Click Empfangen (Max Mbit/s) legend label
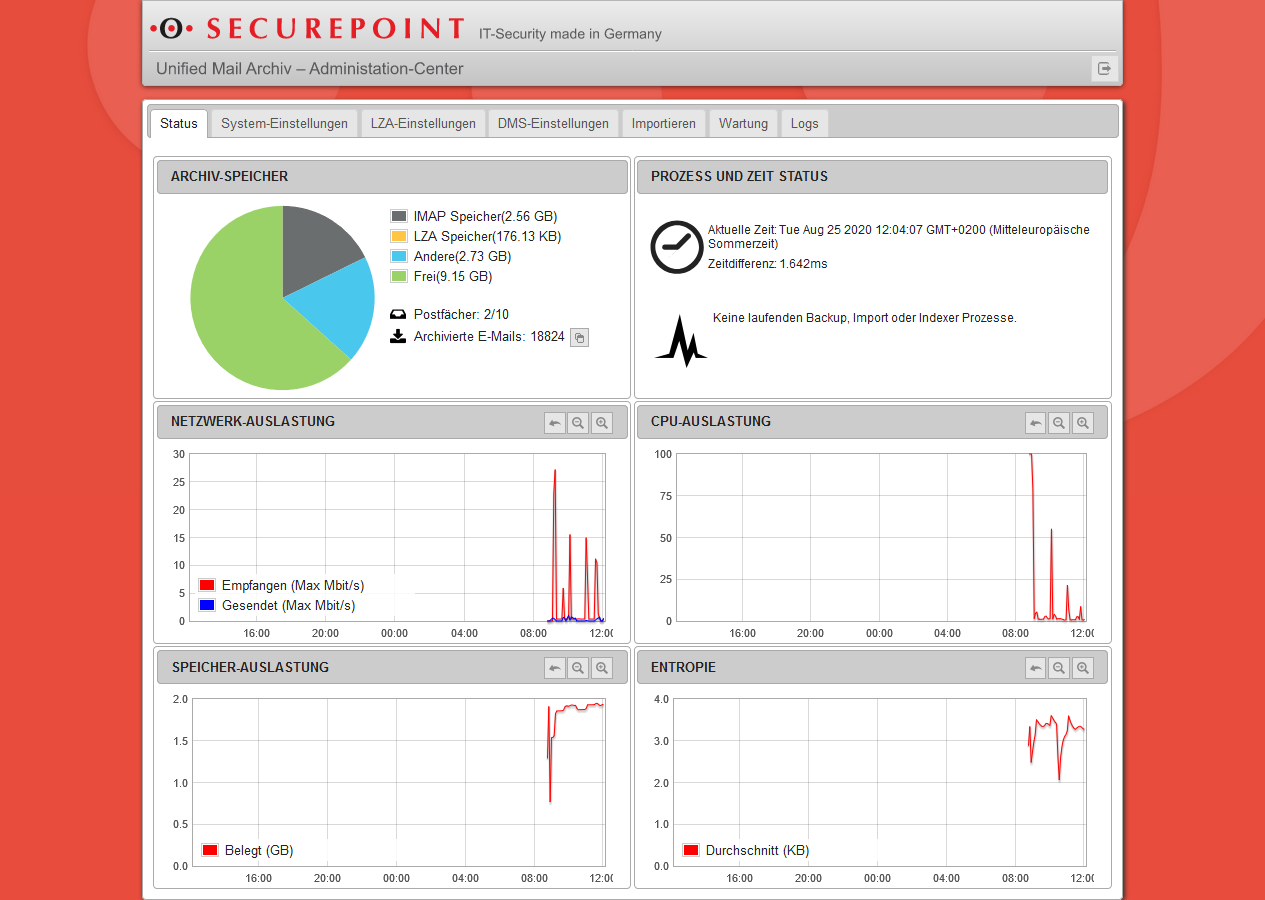Viewport: 1265px width, 900px height. point(293,585)
